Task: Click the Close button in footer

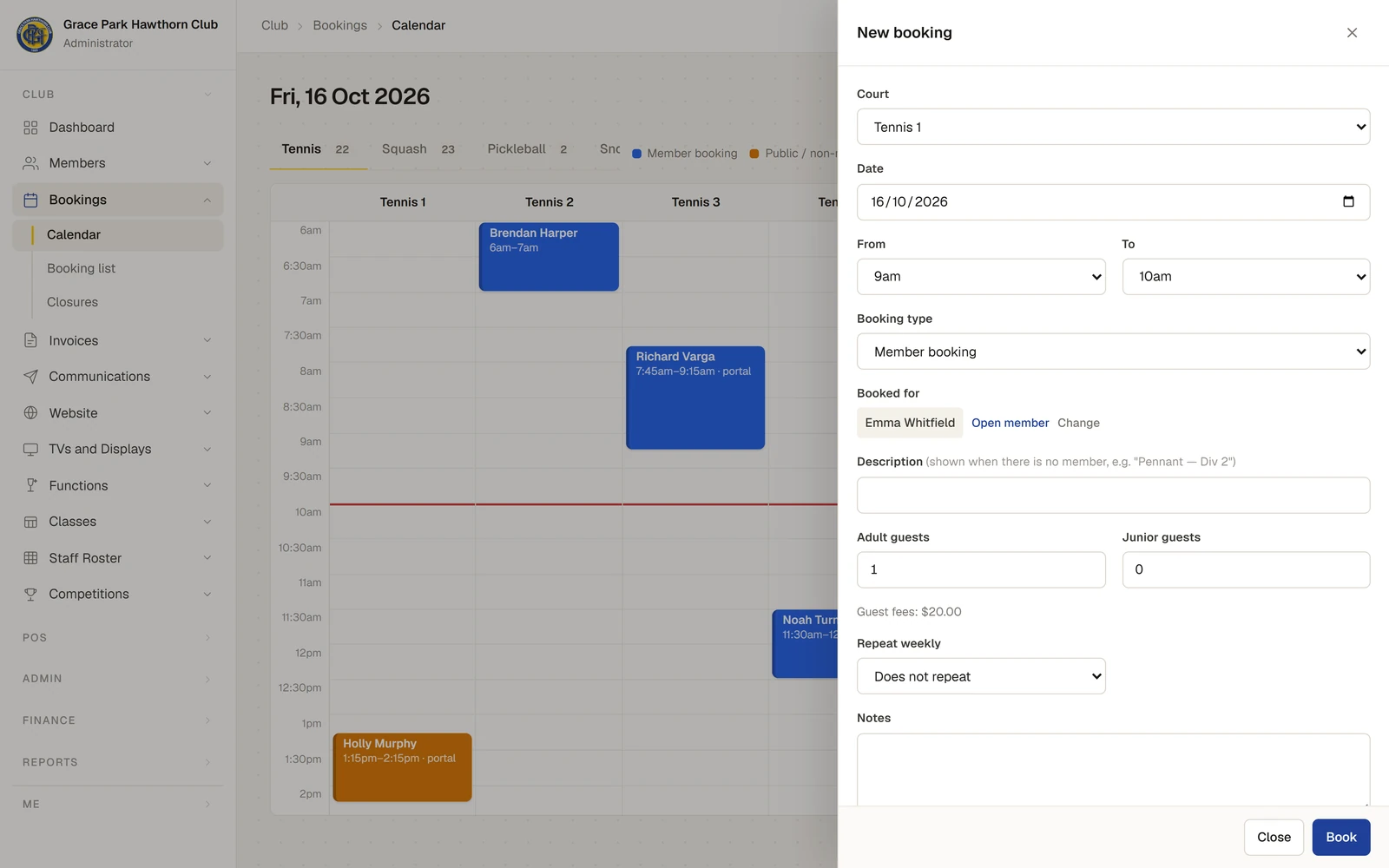Action: [1274, 838]
